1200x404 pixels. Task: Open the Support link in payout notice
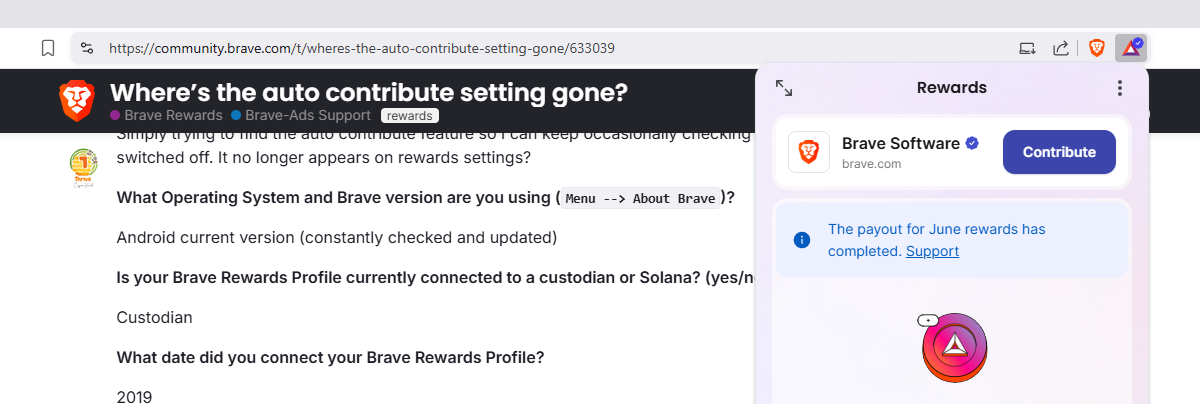pyautogui.click(x=932, y=251)
